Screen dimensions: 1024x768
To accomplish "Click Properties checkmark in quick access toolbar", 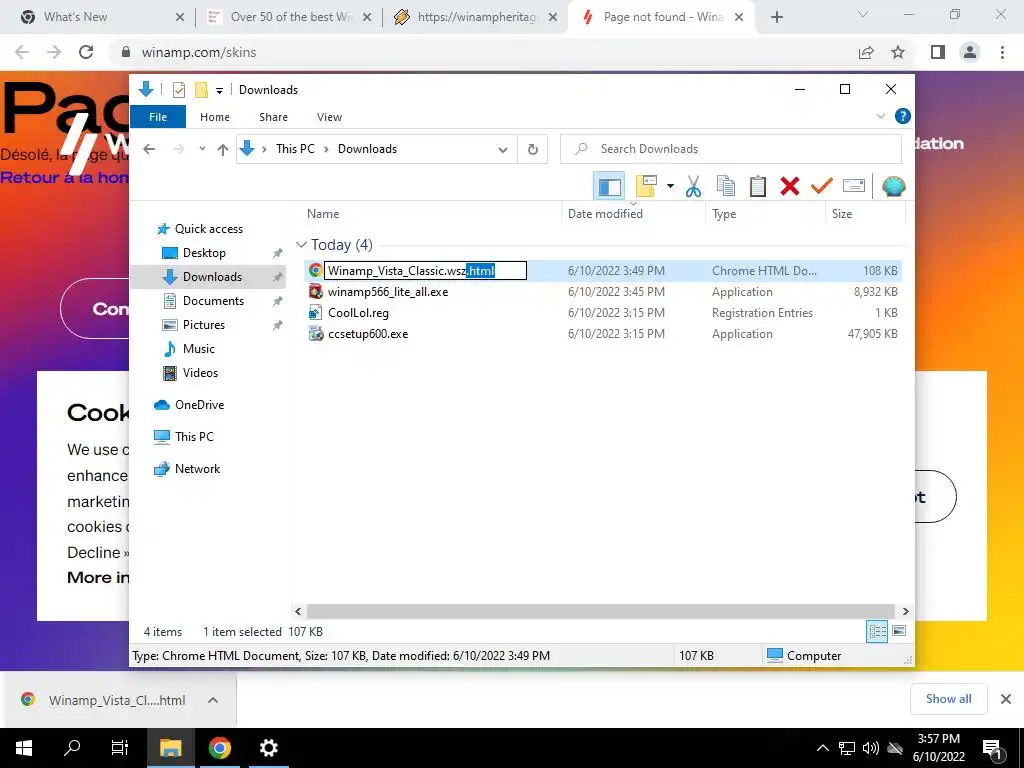I will point(178,90).
